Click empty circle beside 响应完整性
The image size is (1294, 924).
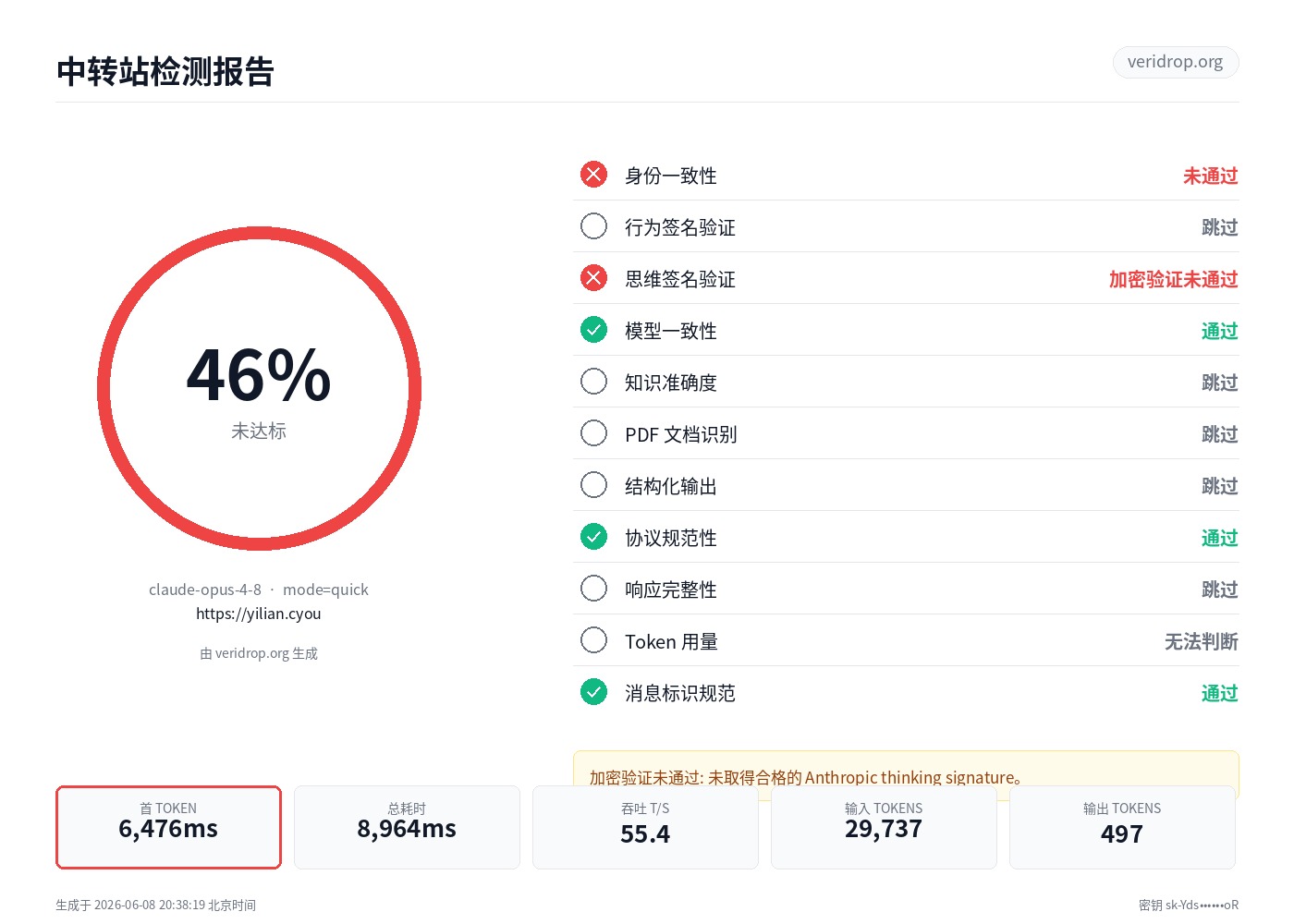593,589
